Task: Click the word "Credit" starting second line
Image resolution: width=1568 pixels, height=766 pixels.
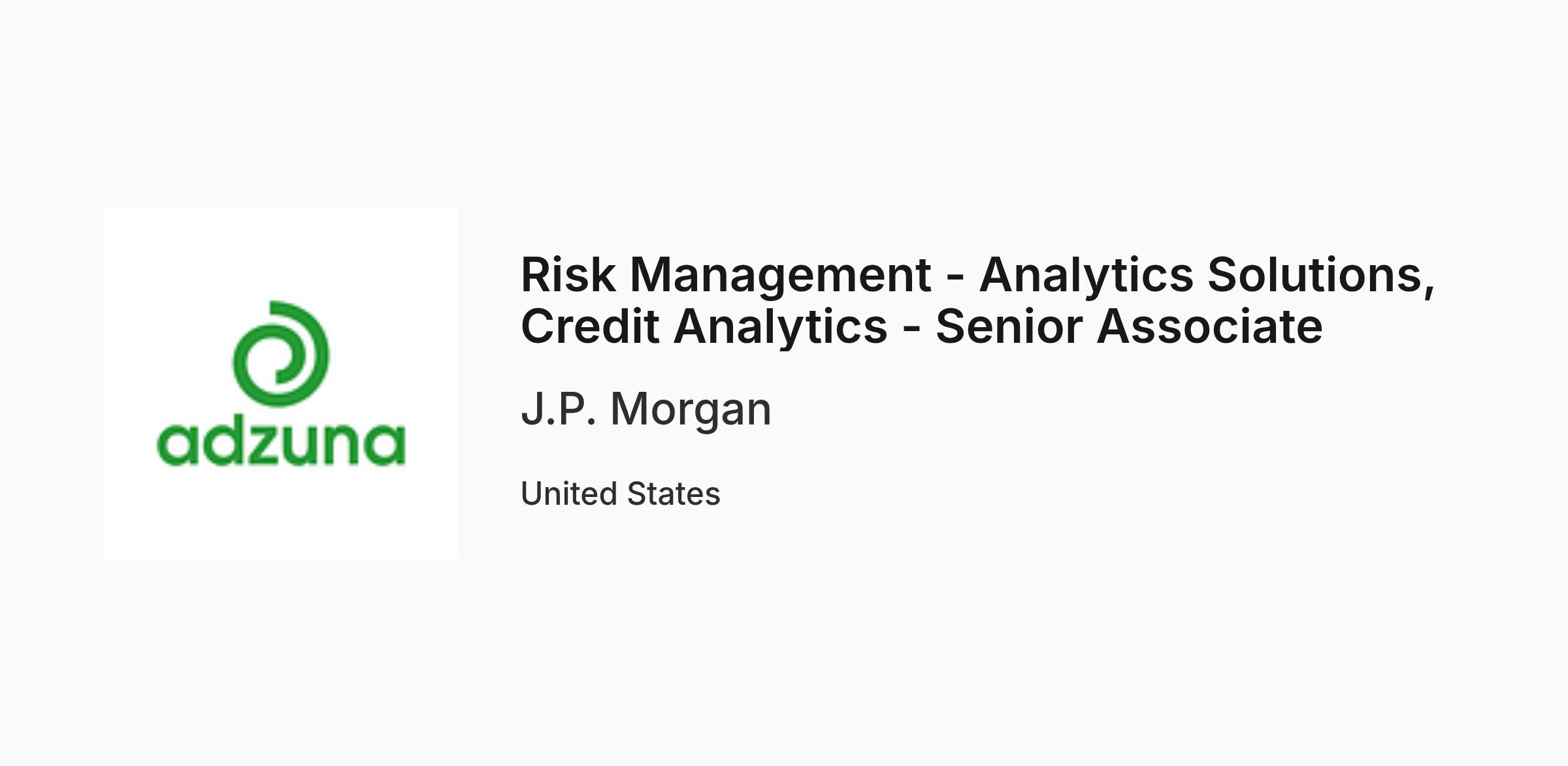Action: (590, 327)
